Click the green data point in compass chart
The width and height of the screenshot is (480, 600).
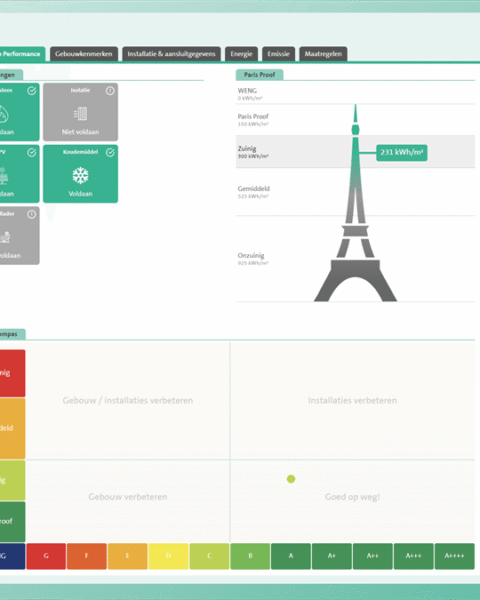tap(291, 479)
